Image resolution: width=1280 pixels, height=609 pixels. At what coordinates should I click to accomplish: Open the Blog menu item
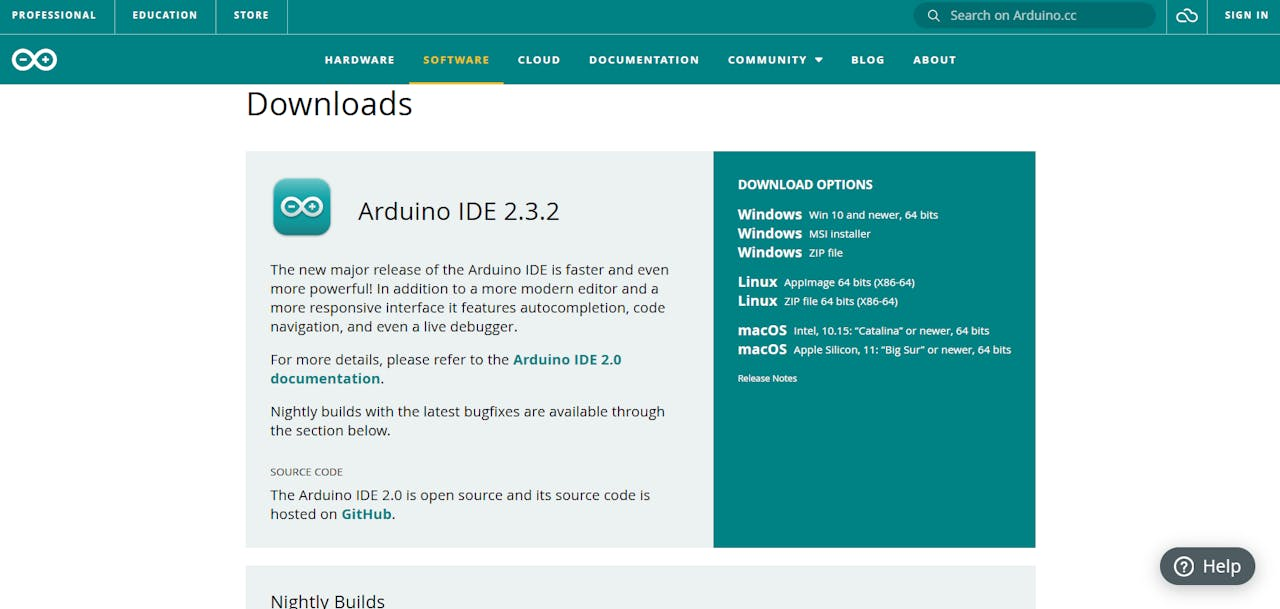click(868, 60)
